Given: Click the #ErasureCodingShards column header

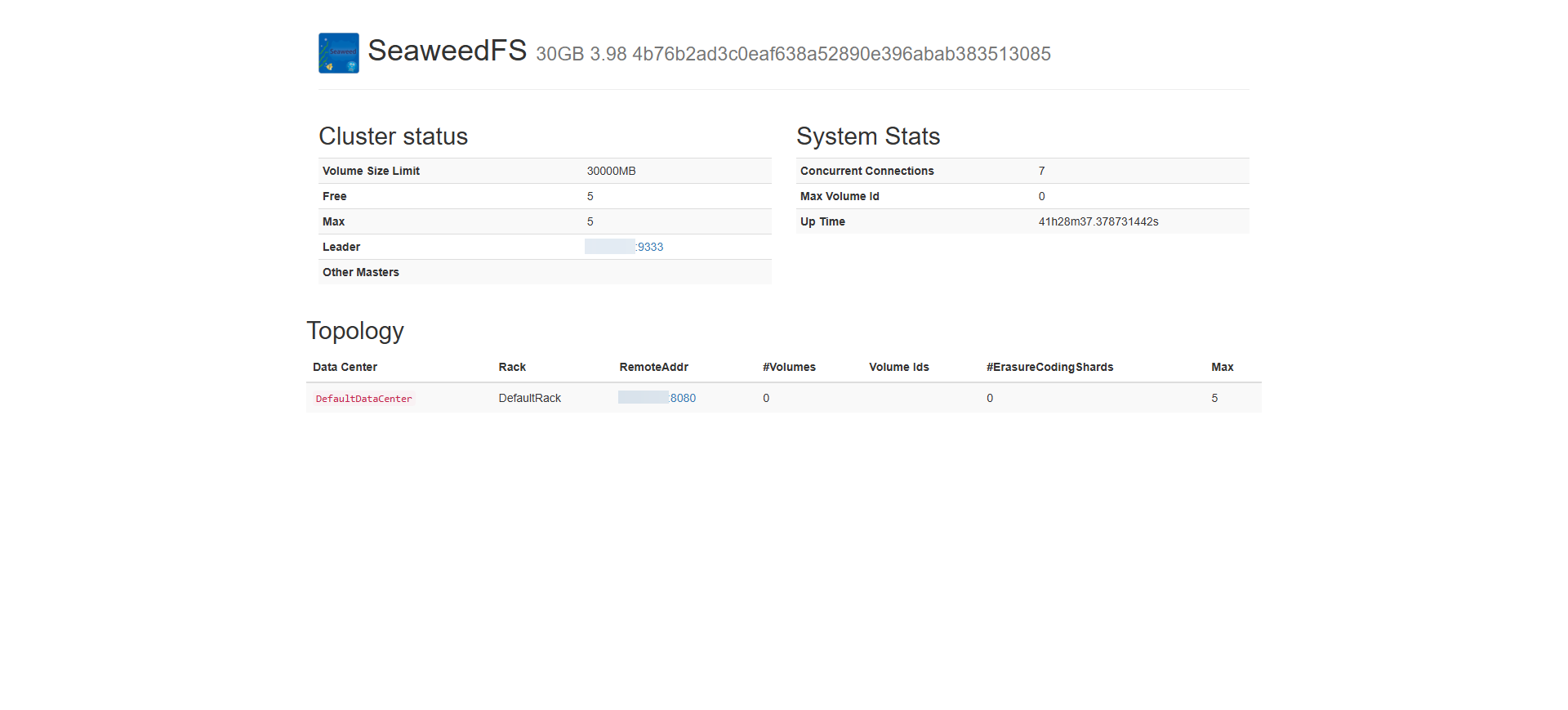Looking at the screenshot, I should 1049,367.
